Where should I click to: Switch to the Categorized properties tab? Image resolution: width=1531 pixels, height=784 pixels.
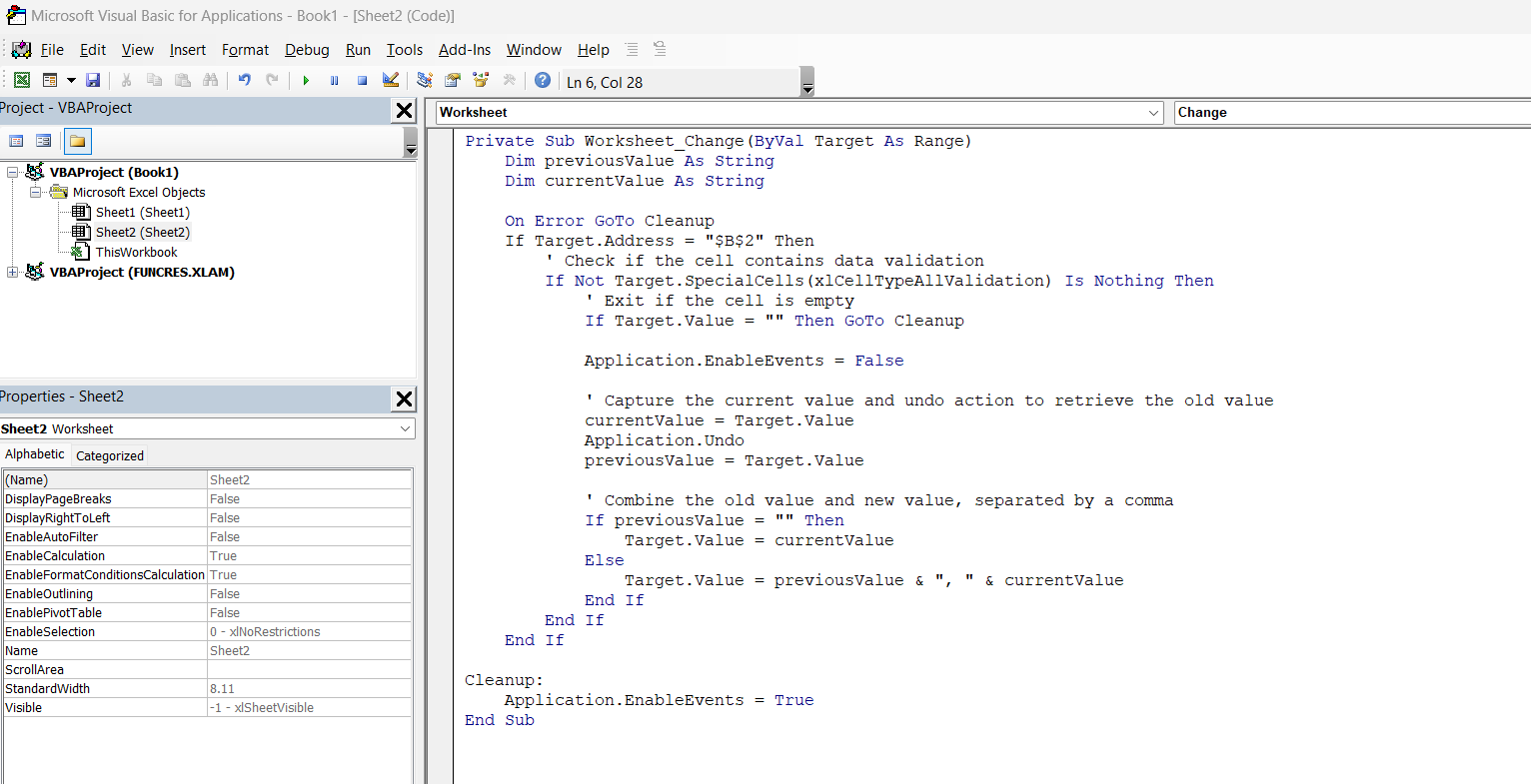[x=110, y=455]
